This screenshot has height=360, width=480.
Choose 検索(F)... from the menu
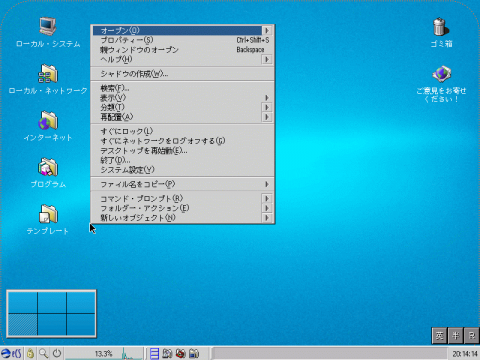[182, 88]
